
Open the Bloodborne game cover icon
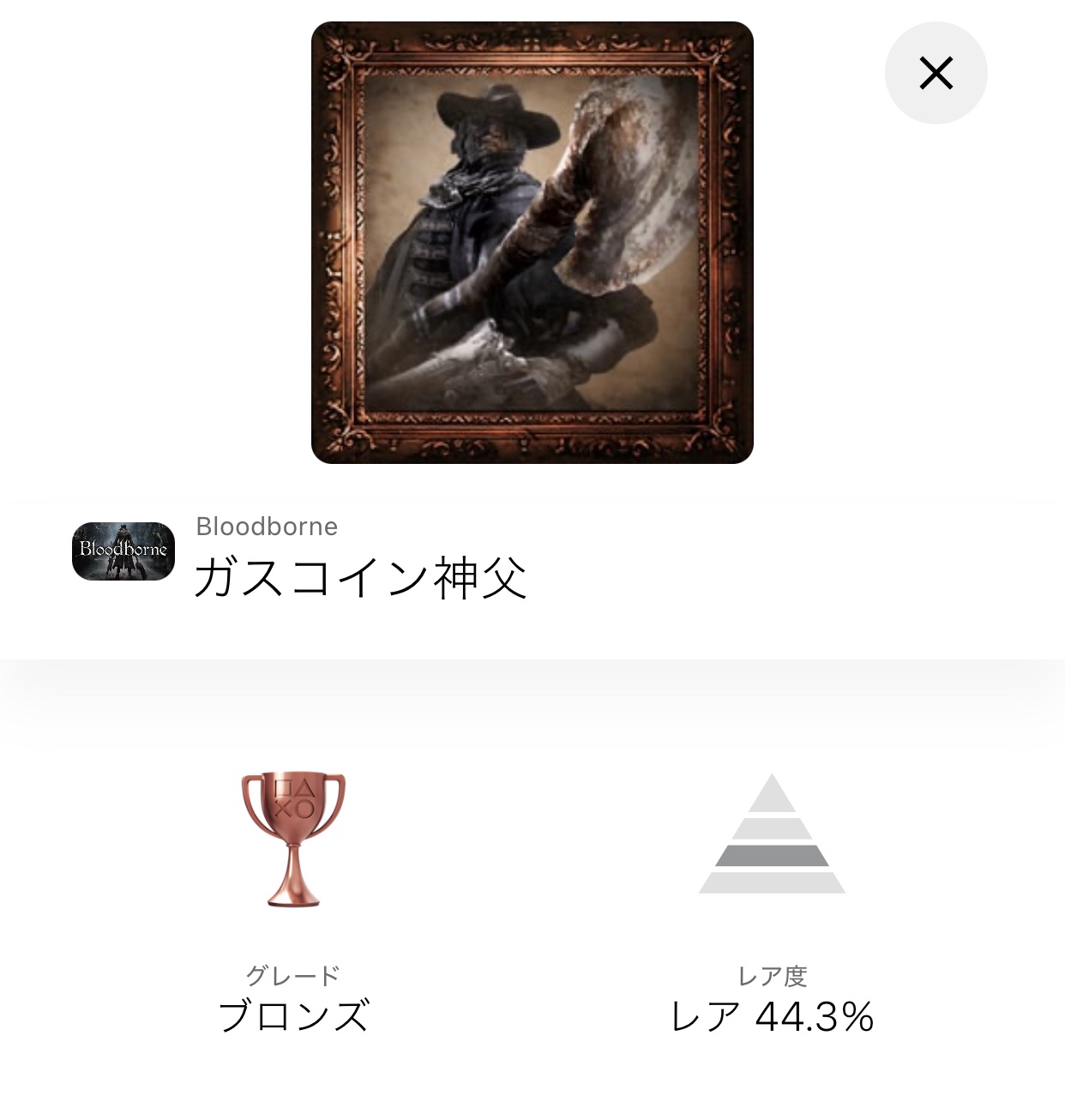click(x=123, y=551)
